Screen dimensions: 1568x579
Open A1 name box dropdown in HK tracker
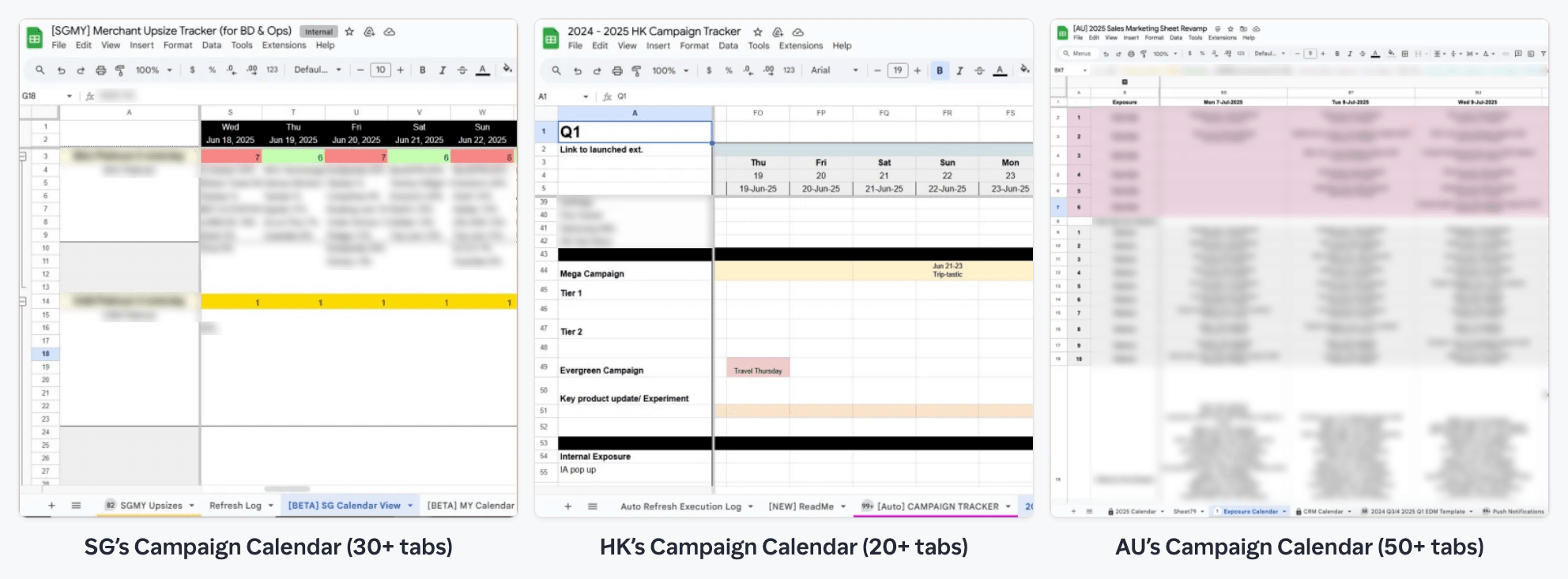[586, 97]
